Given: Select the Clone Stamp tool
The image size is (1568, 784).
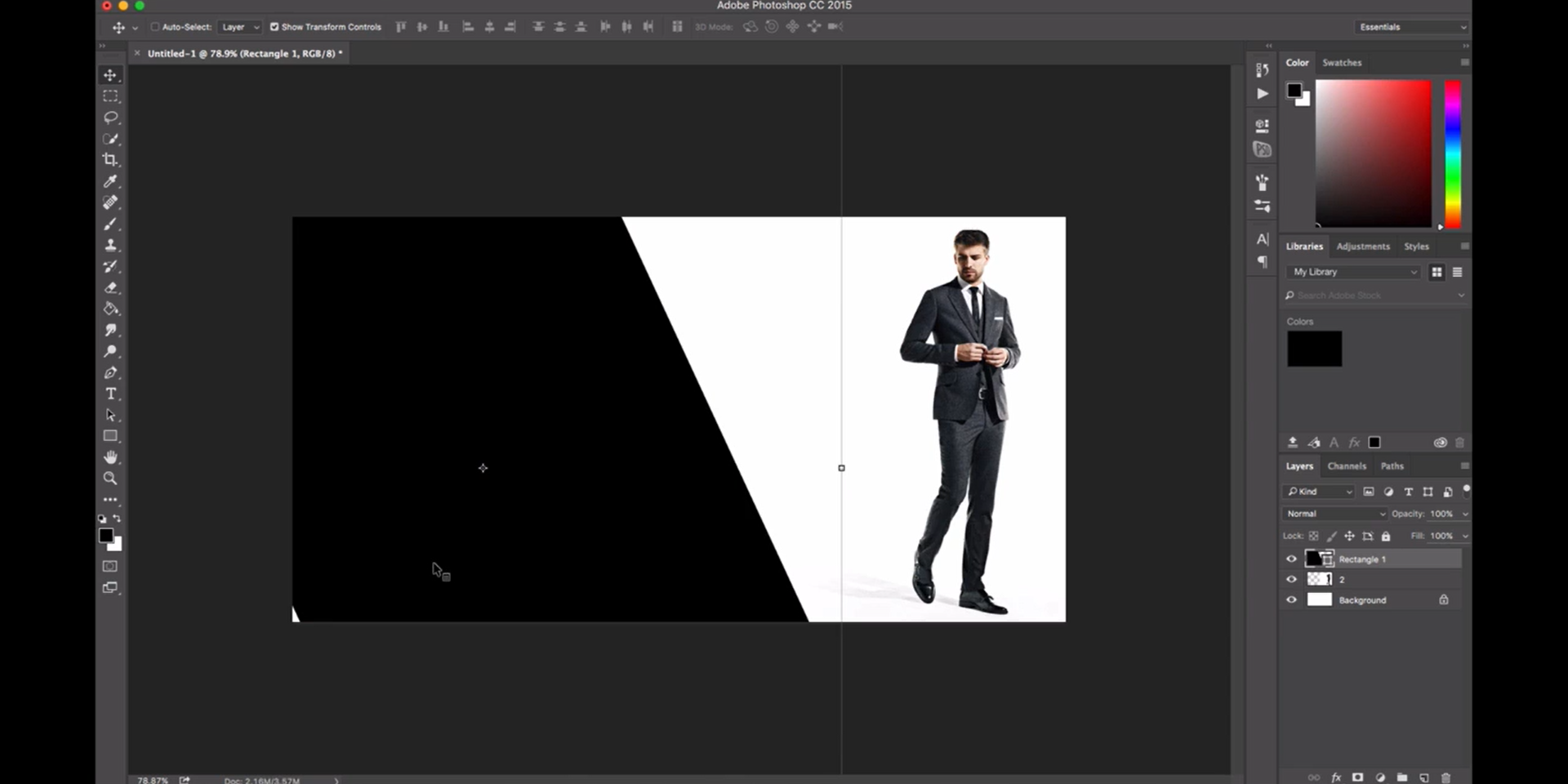Looking at the screenshot, I should point(110,245).
